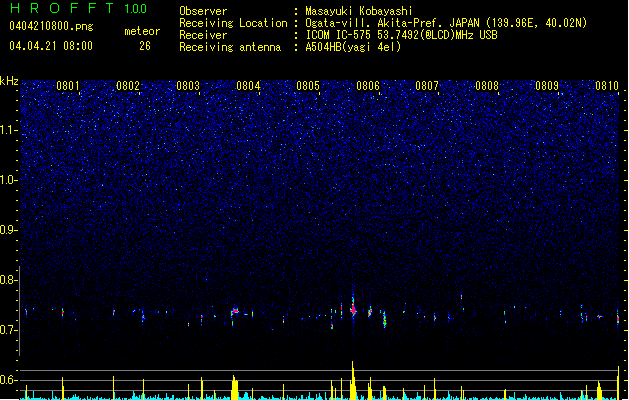Click antenna value A504HB(yagi 4el)
Image resolution: width=629 pixels, height=400 pixels.
click(x=353, y=47)
